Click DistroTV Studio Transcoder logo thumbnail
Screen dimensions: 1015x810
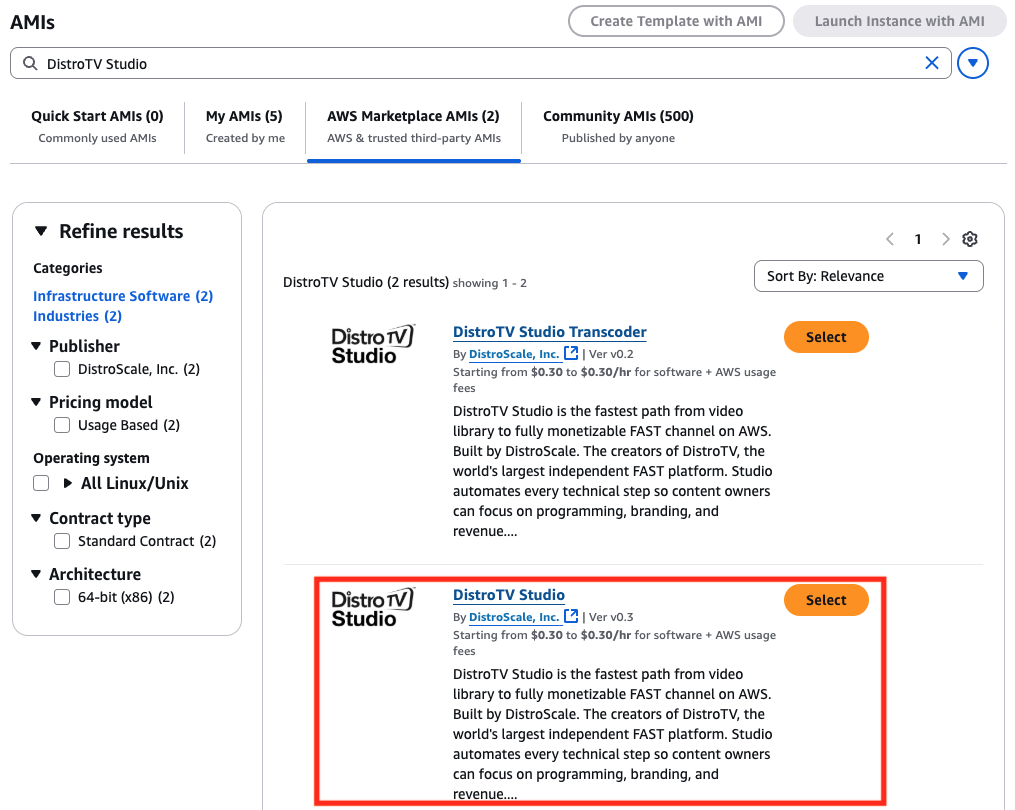(x=372, y=344)
